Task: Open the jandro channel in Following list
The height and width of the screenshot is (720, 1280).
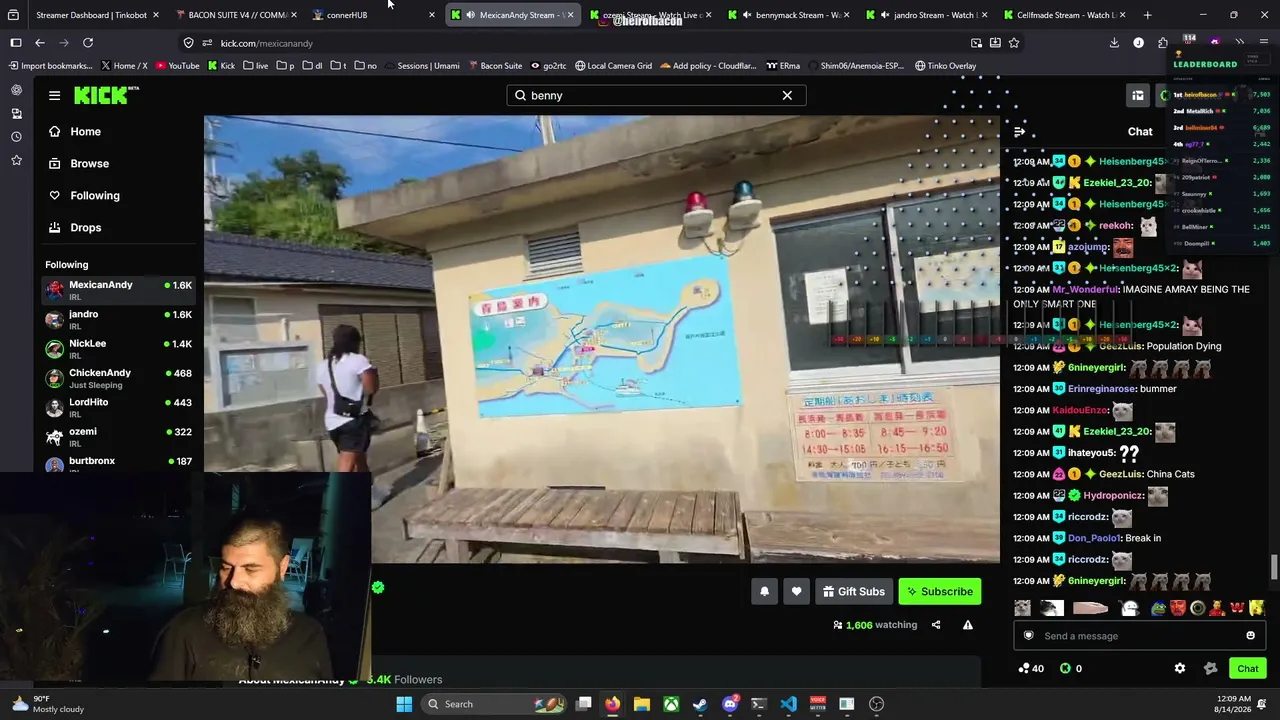Action: (118, 319)
